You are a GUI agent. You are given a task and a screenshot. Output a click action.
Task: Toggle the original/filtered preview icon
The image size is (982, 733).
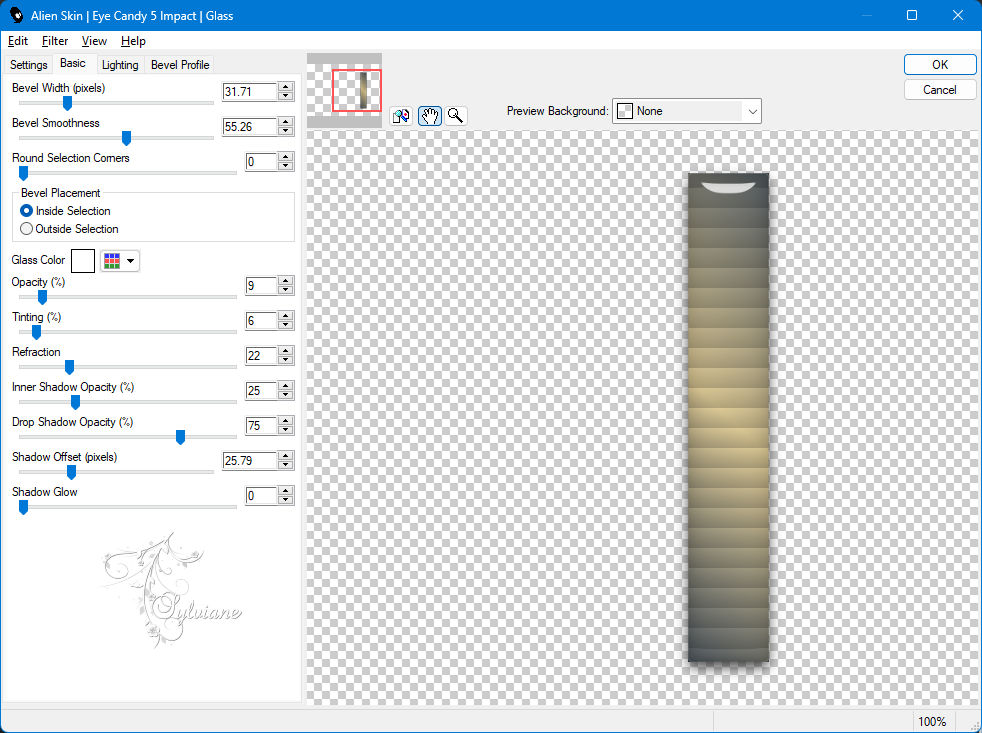[x=401, y=116]
